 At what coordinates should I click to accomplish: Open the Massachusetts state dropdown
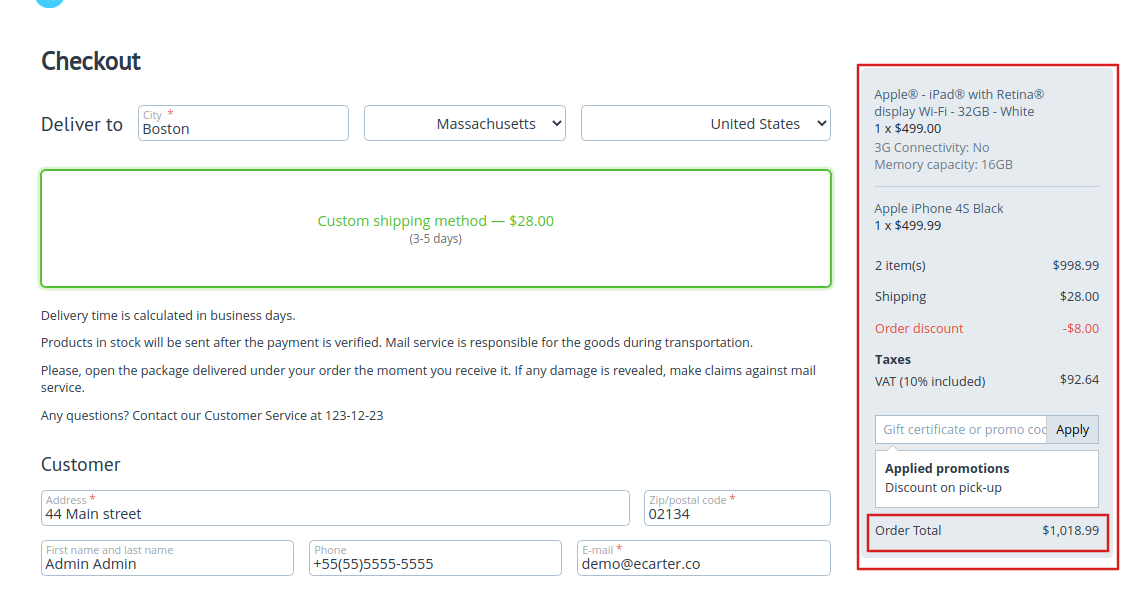click(x=465, y=123)
